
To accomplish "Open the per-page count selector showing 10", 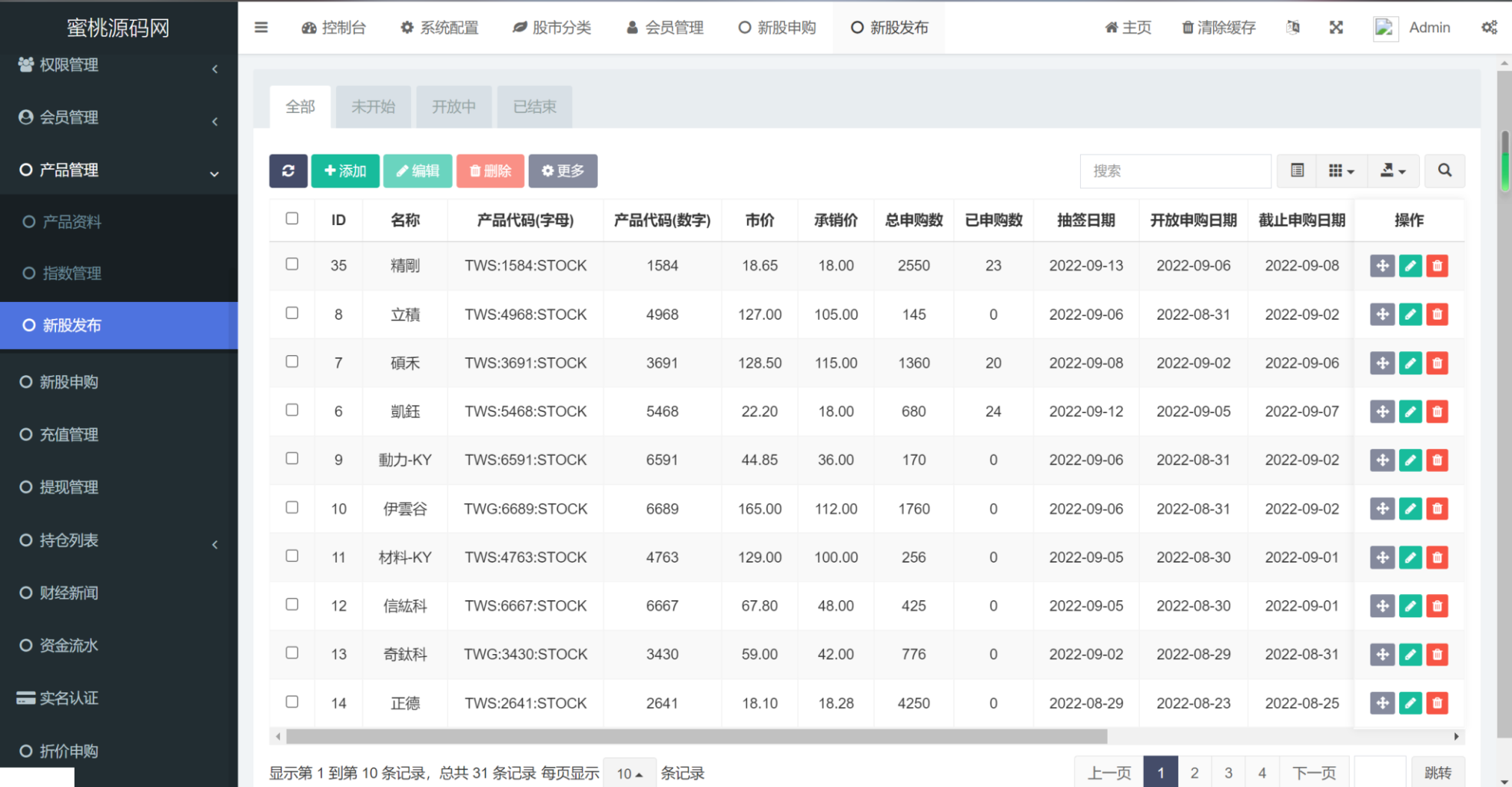I will click(629, 773).
